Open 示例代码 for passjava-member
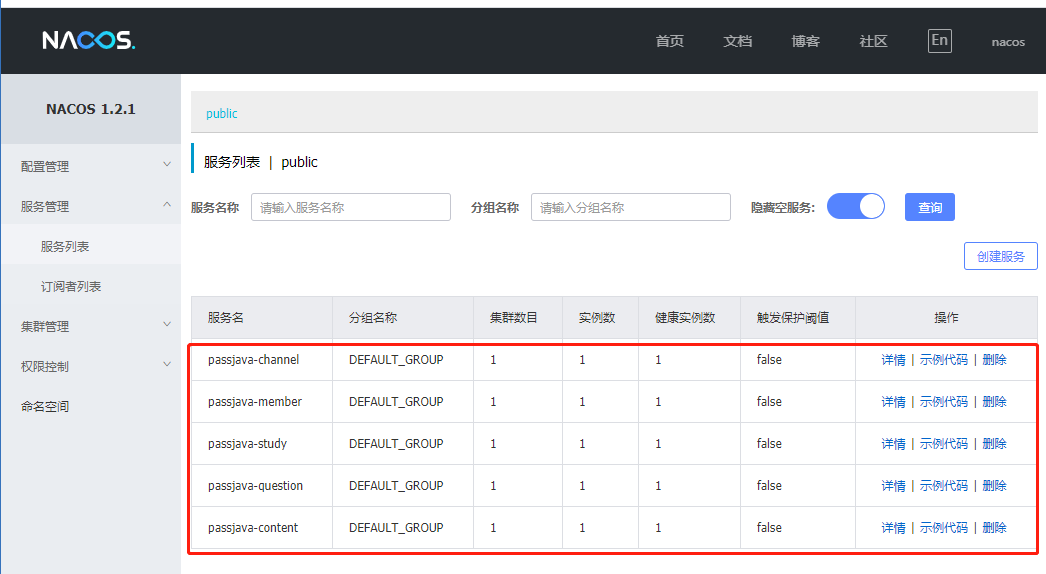Image resolution: width=1046 pixels, height=574 pixels. 943,402
